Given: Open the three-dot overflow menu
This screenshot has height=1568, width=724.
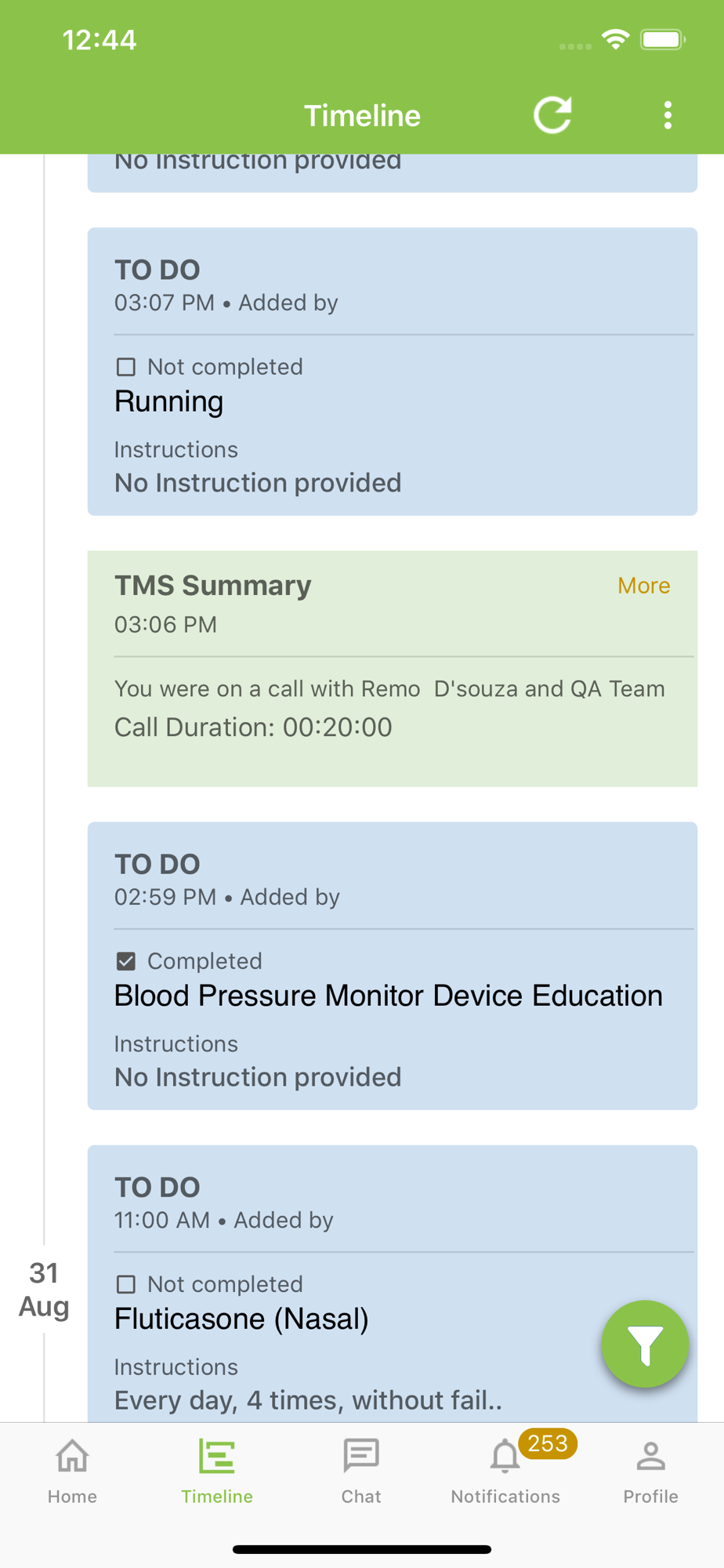Looking at the screenshot, I should point(668,115).
